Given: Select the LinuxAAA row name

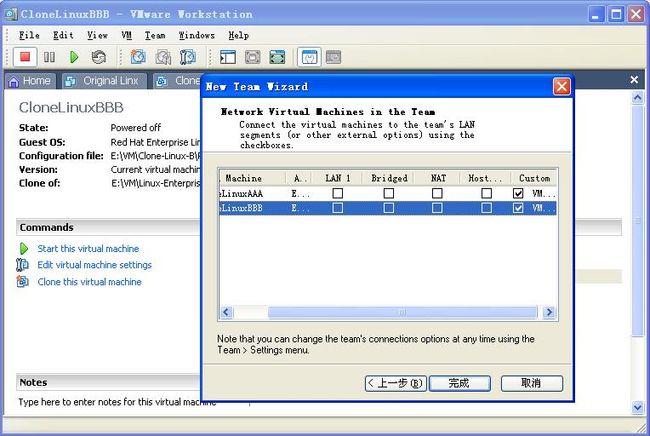Looking at the screenshot, I should click(241, 194).
